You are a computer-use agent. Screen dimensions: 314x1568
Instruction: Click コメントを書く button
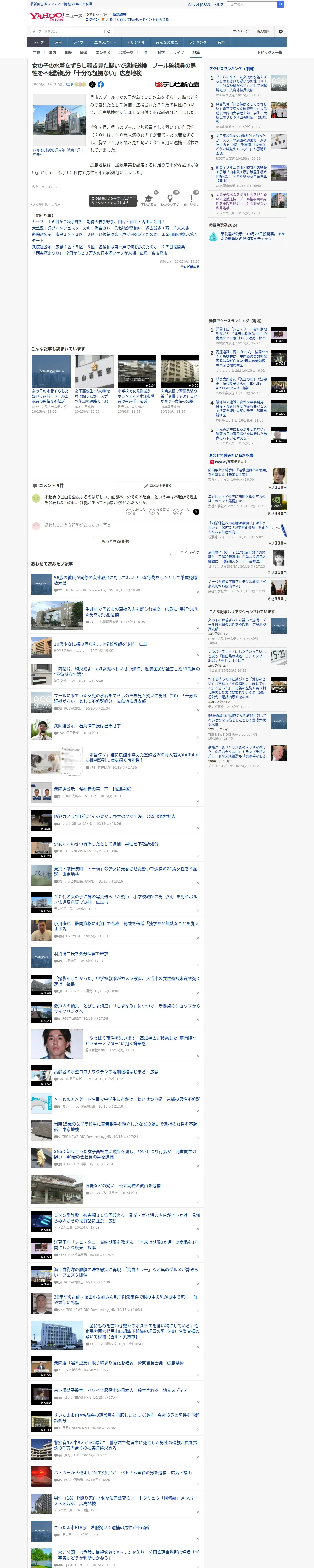157,486
